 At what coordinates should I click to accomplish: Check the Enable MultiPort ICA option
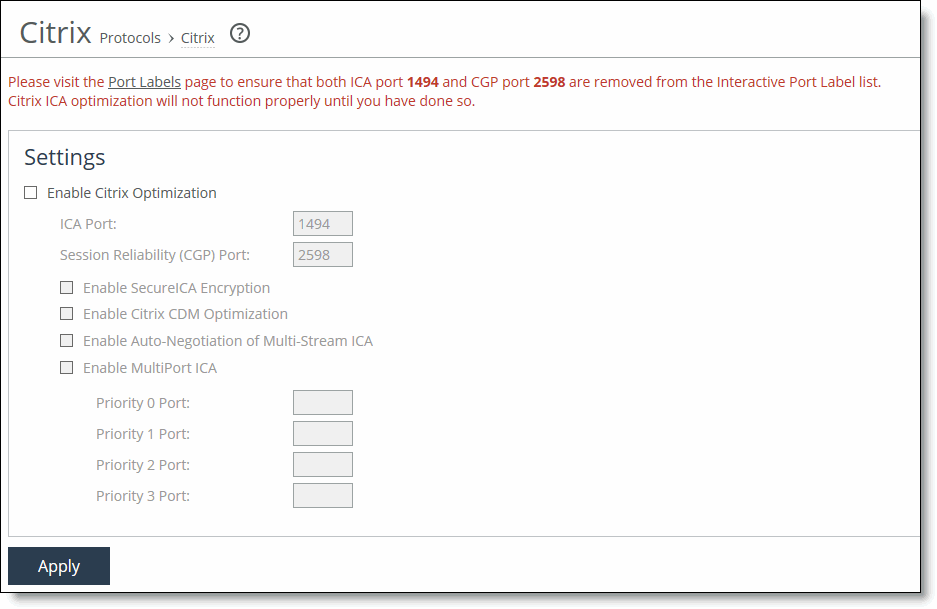[66, 367]
